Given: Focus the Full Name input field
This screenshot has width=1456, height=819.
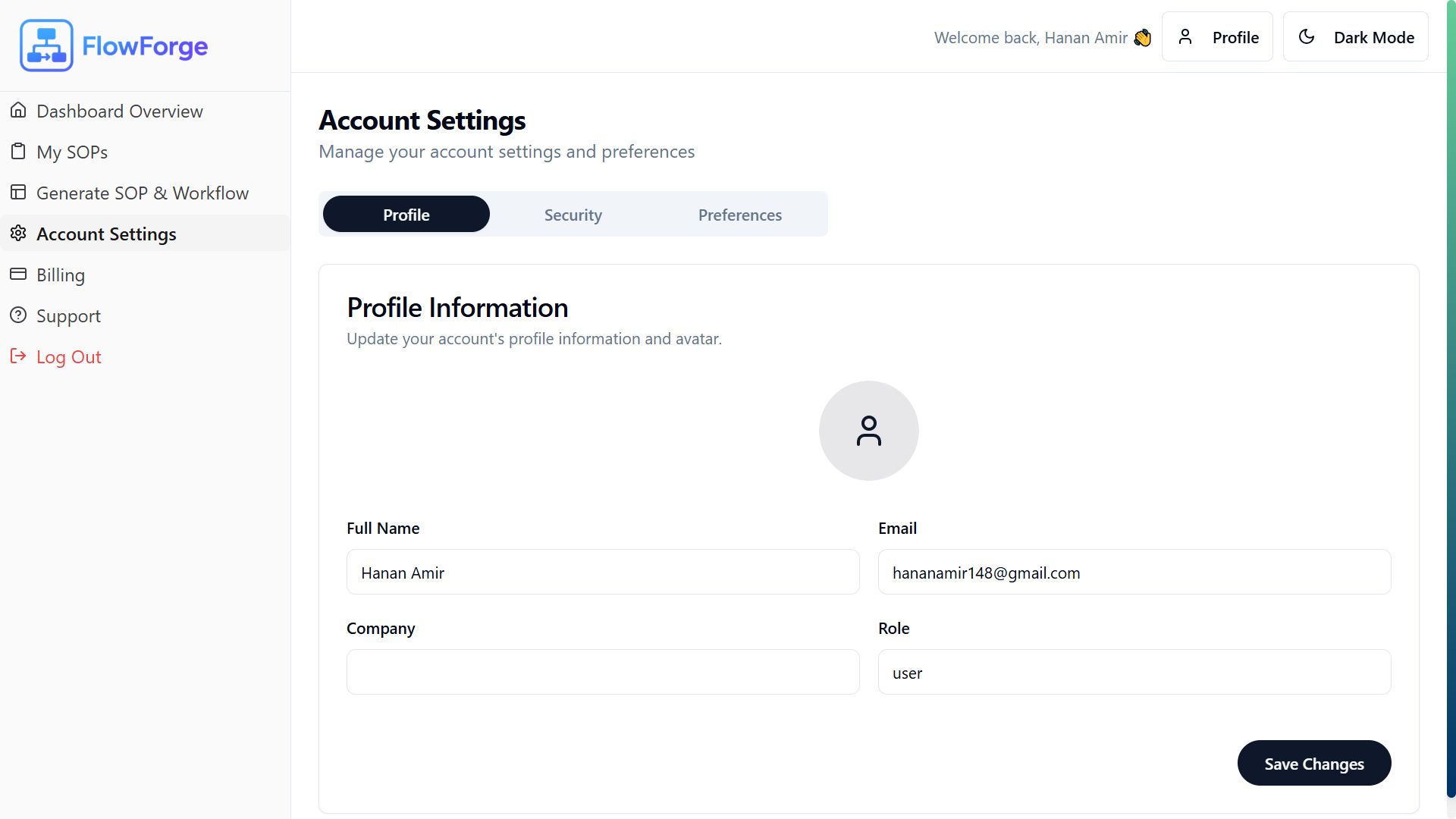Looking at the screenshot, I should coord(603,573).
